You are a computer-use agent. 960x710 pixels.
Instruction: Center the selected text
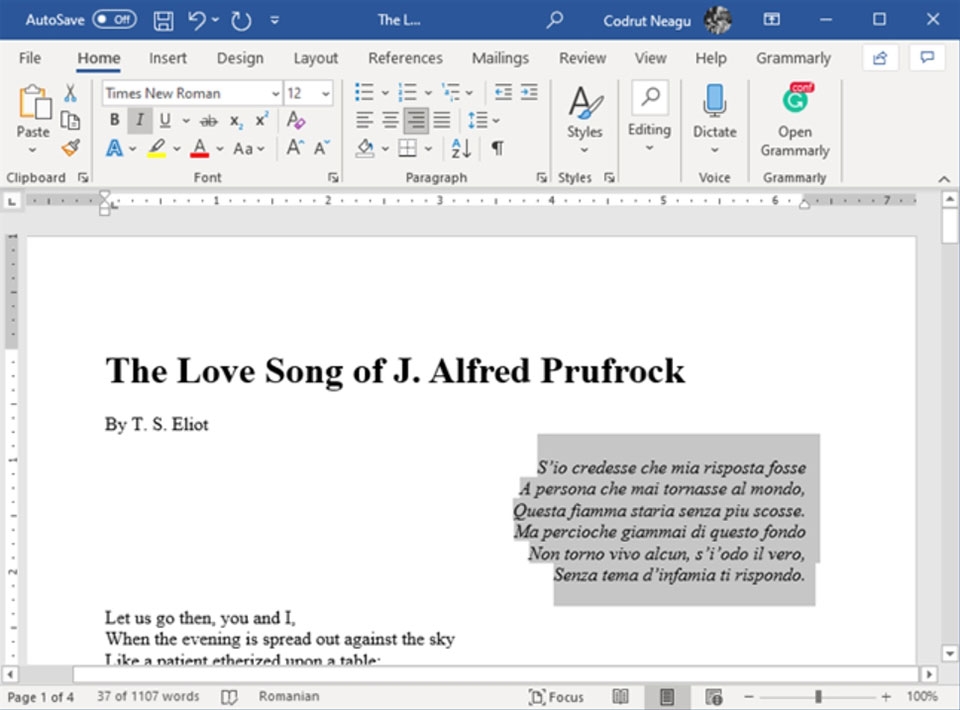pos(390,120)
